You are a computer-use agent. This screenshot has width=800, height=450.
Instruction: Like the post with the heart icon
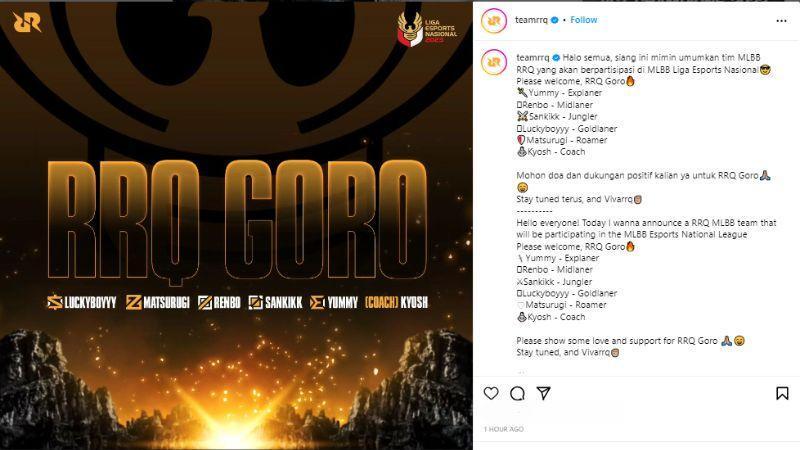491,393
